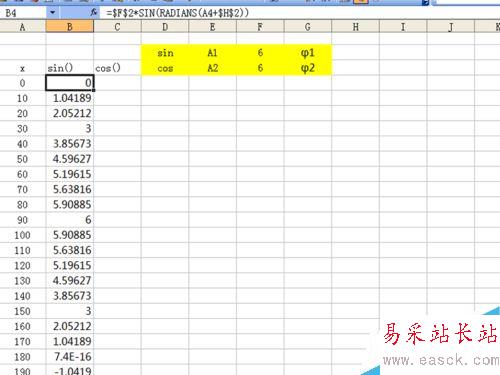This screenshot has width=500, height=375.
Task: Select x value 0 in column A
Action: click(x=23, y=83)
